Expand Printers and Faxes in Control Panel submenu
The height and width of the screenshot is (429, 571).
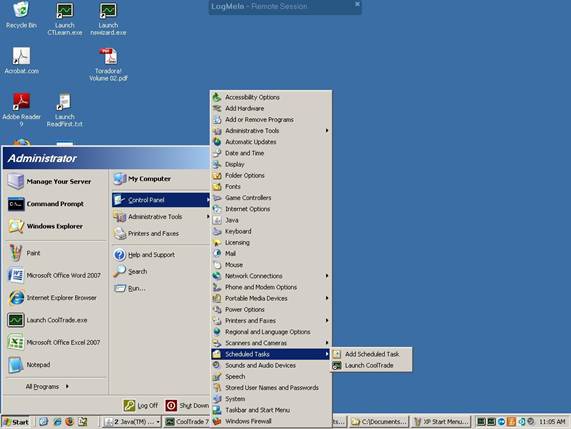tap(271, 321)
